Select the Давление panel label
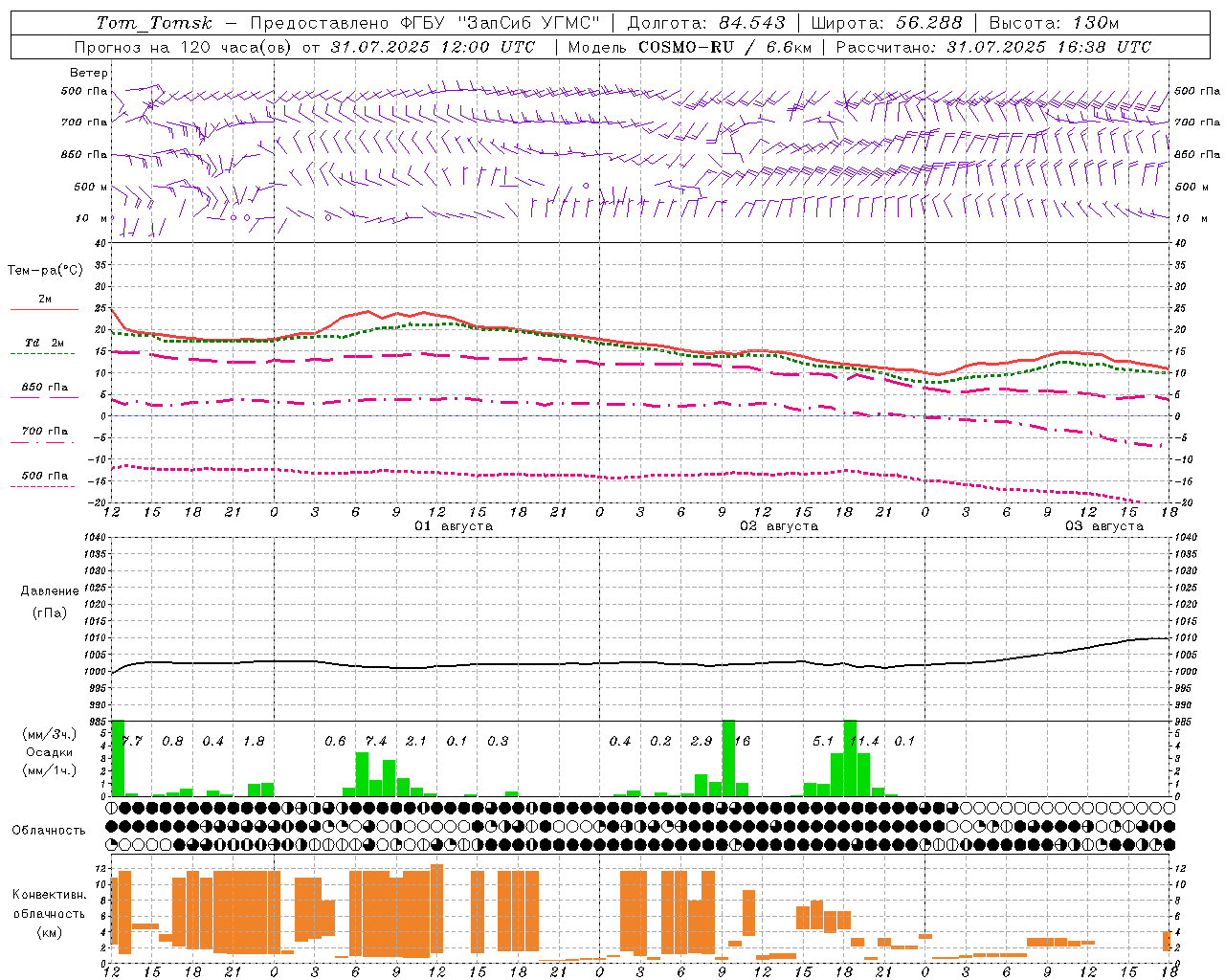1225x980 pixels. 50,591
